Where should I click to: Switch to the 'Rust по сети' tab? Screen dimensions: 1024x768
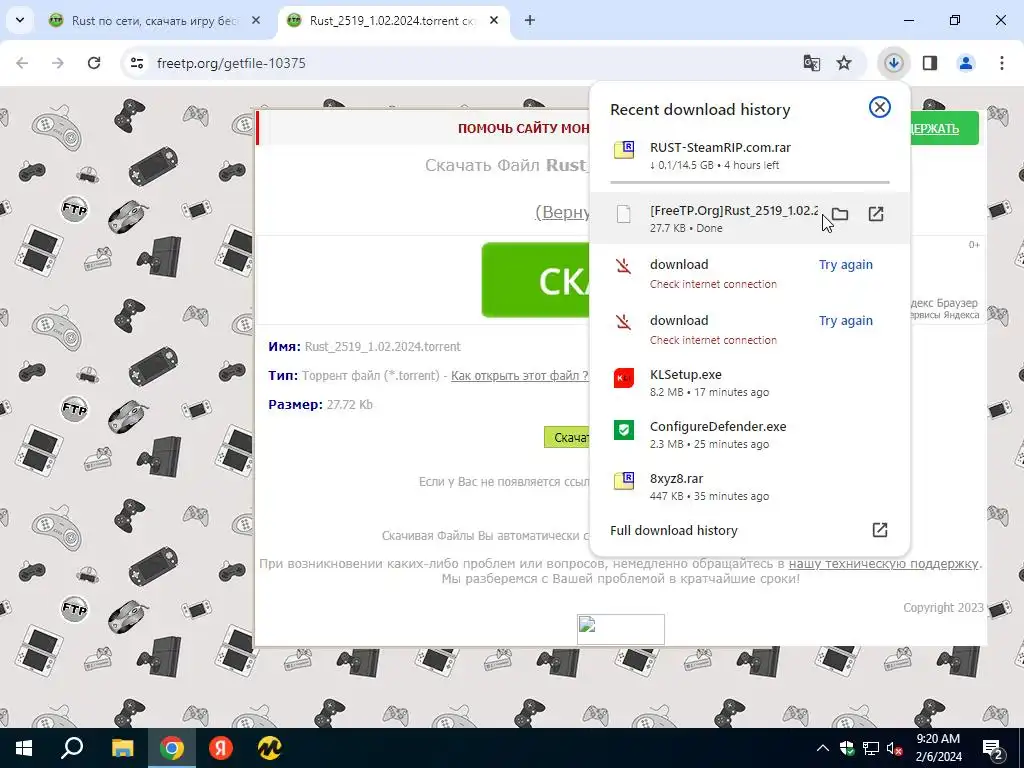[155, 20]
